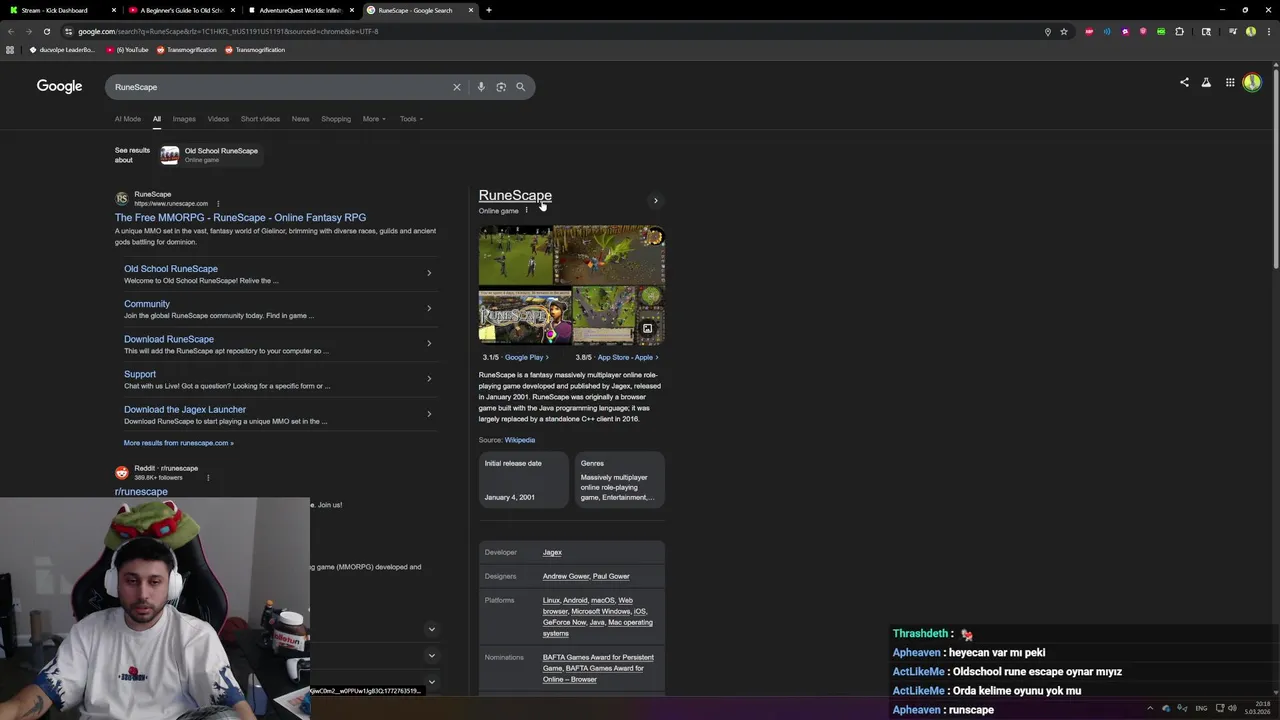Expand the Old School RuneScape sitelink arrow

[429, 273]
